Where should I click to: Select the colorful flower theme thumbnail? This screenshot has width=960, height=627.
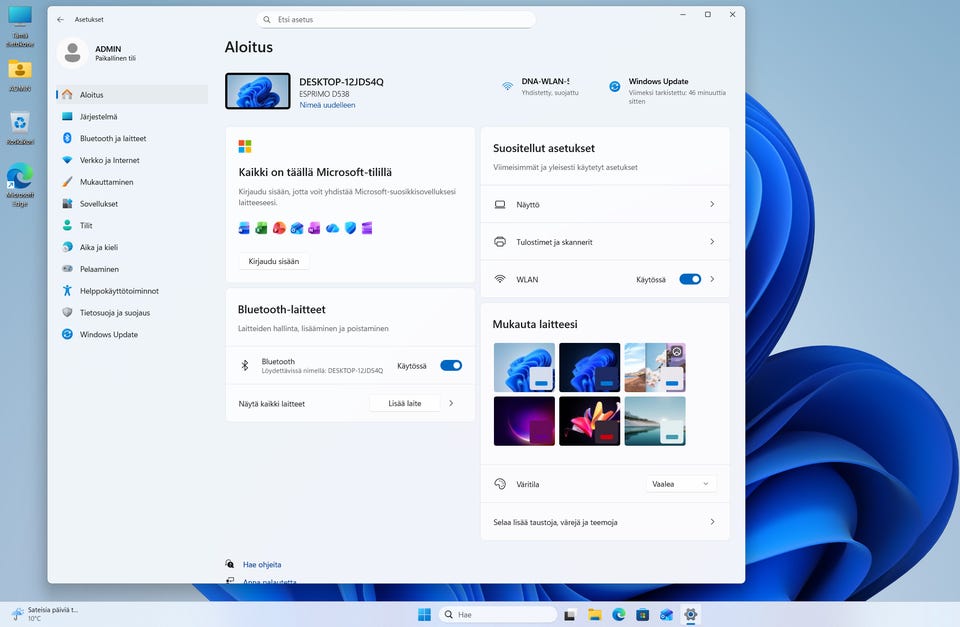[x=589, y=421]
